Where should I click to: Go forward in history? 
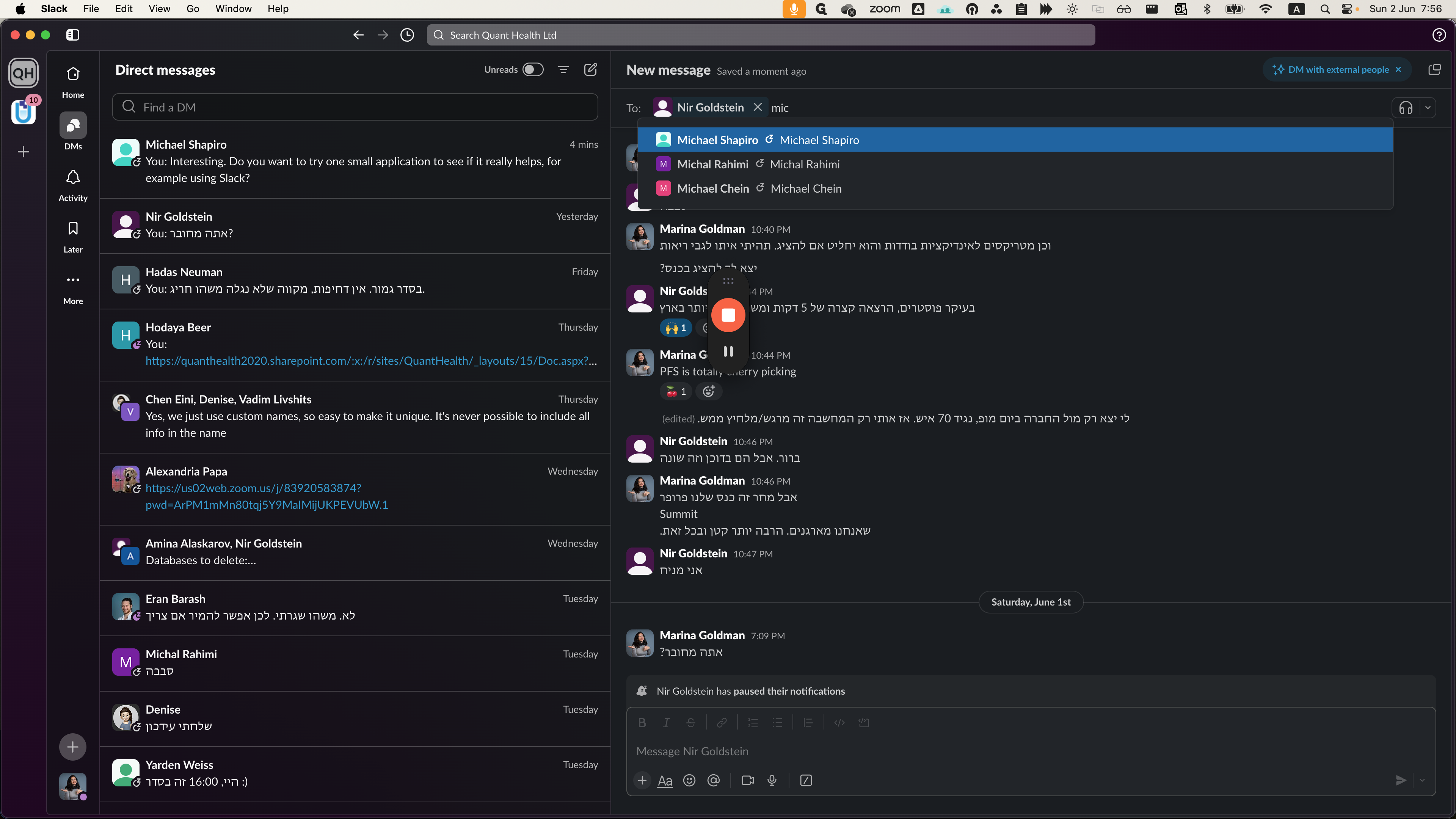383,35
